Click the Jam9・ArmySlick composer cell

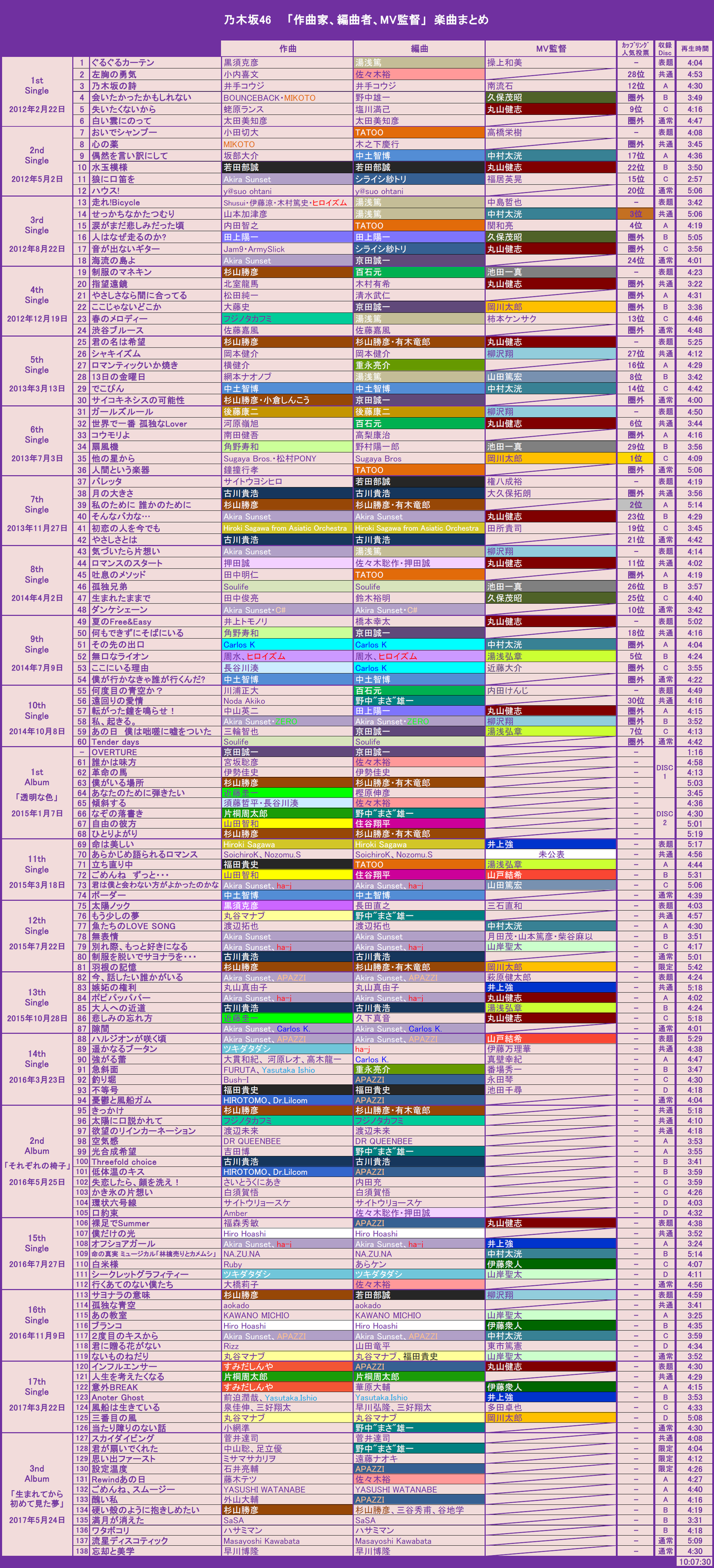(287, 249)
